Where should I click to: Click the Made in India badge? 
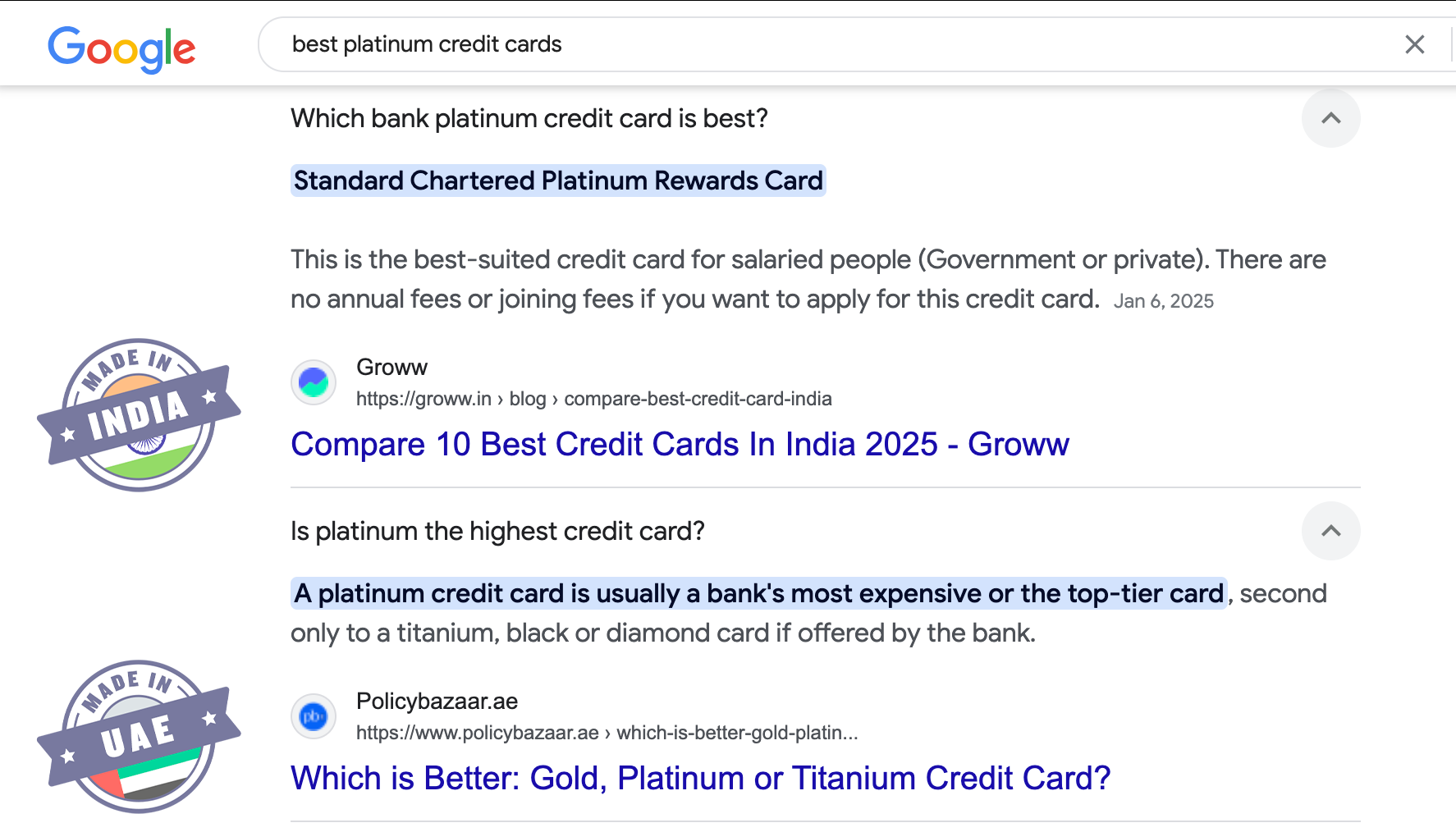139,415
